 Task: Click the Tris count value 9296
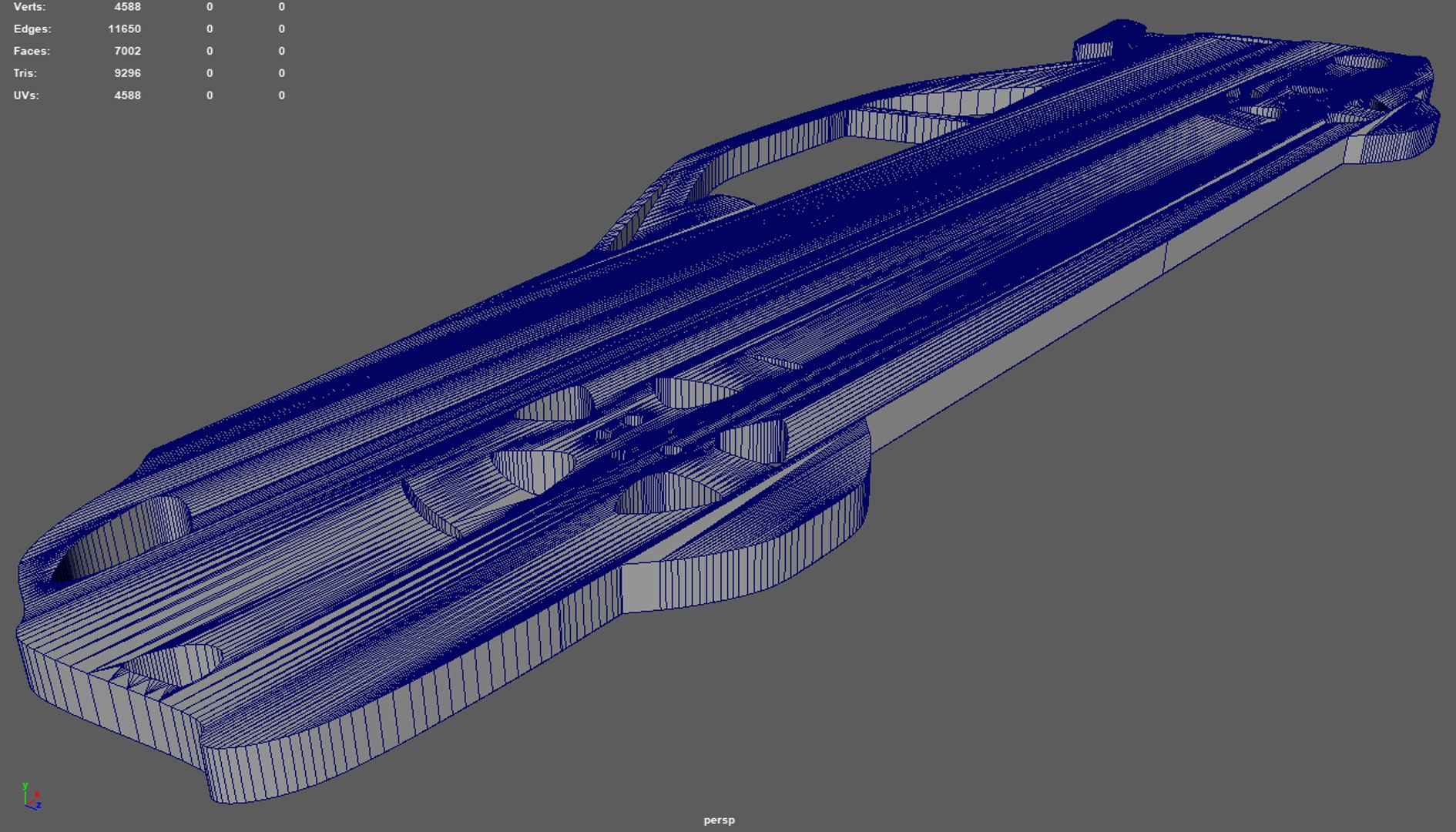(x=127, y=73)
